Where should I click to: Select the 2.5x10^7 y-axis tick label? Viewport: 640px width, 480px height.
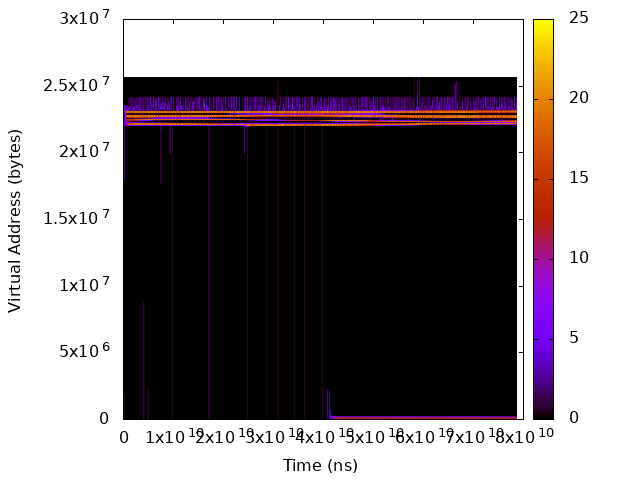point(80,85)
